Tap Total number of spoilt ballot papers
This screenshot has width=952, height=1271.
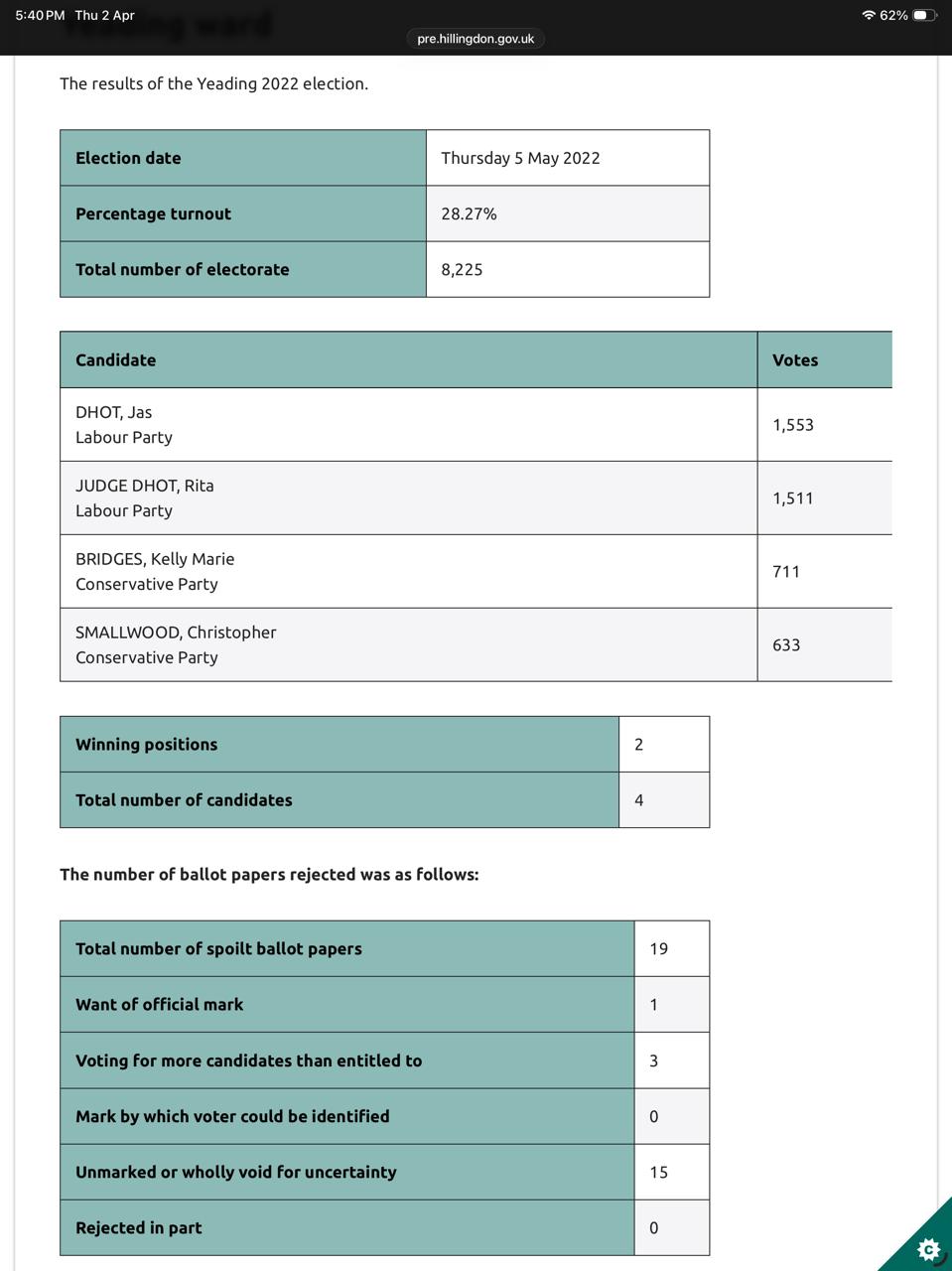pyautogui.click(x=218, y=948)
